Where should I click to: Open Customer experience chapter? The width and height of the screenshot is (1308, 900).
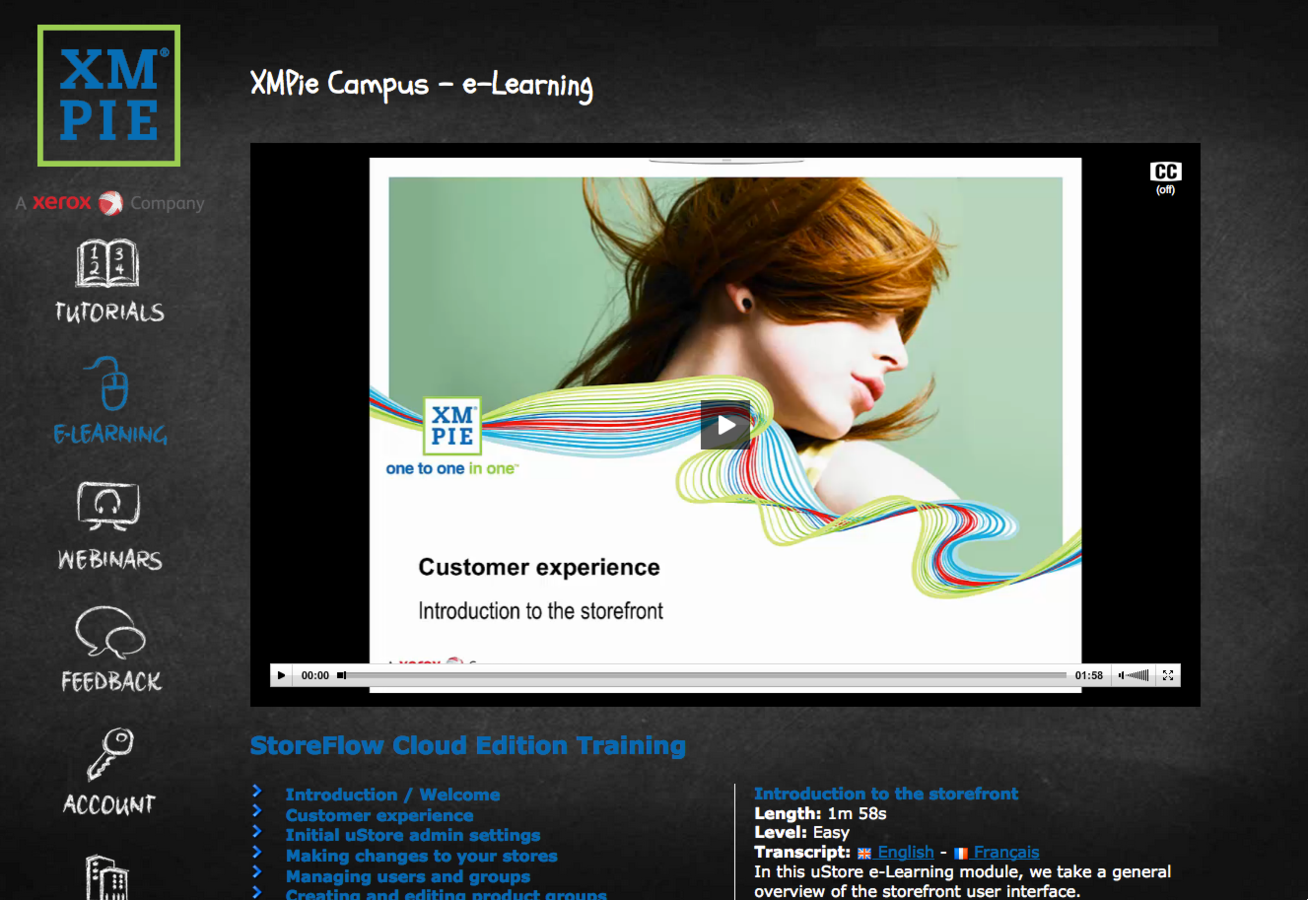pos(379,815)
